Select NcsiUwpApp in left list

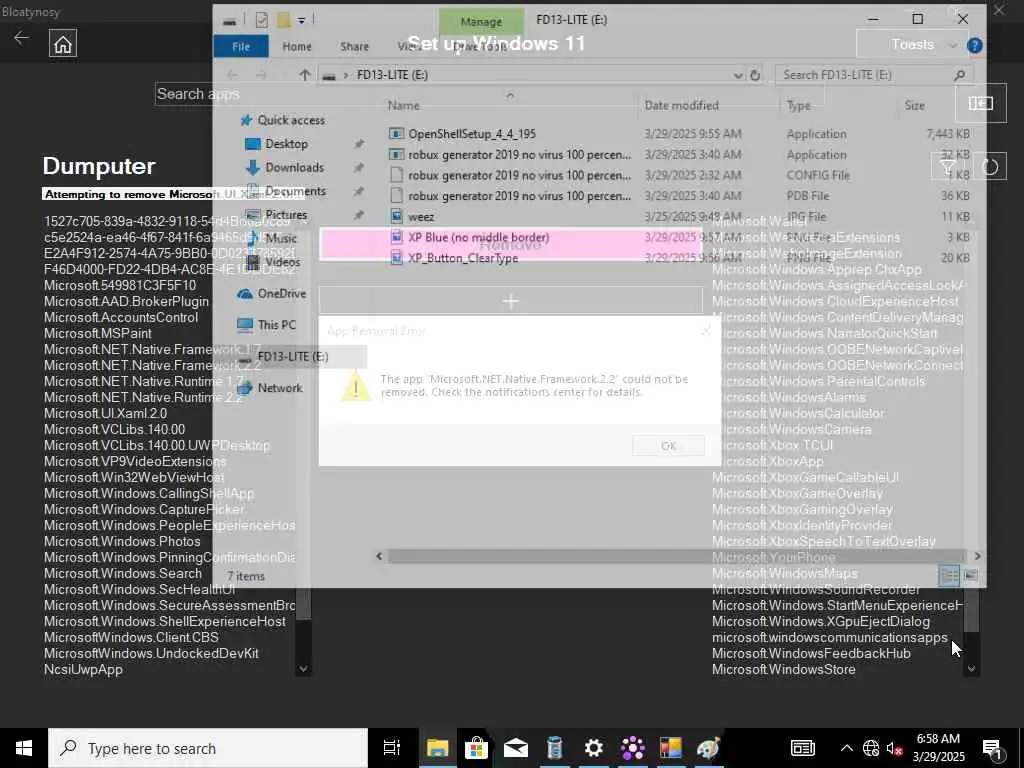[x=83, y=670]
